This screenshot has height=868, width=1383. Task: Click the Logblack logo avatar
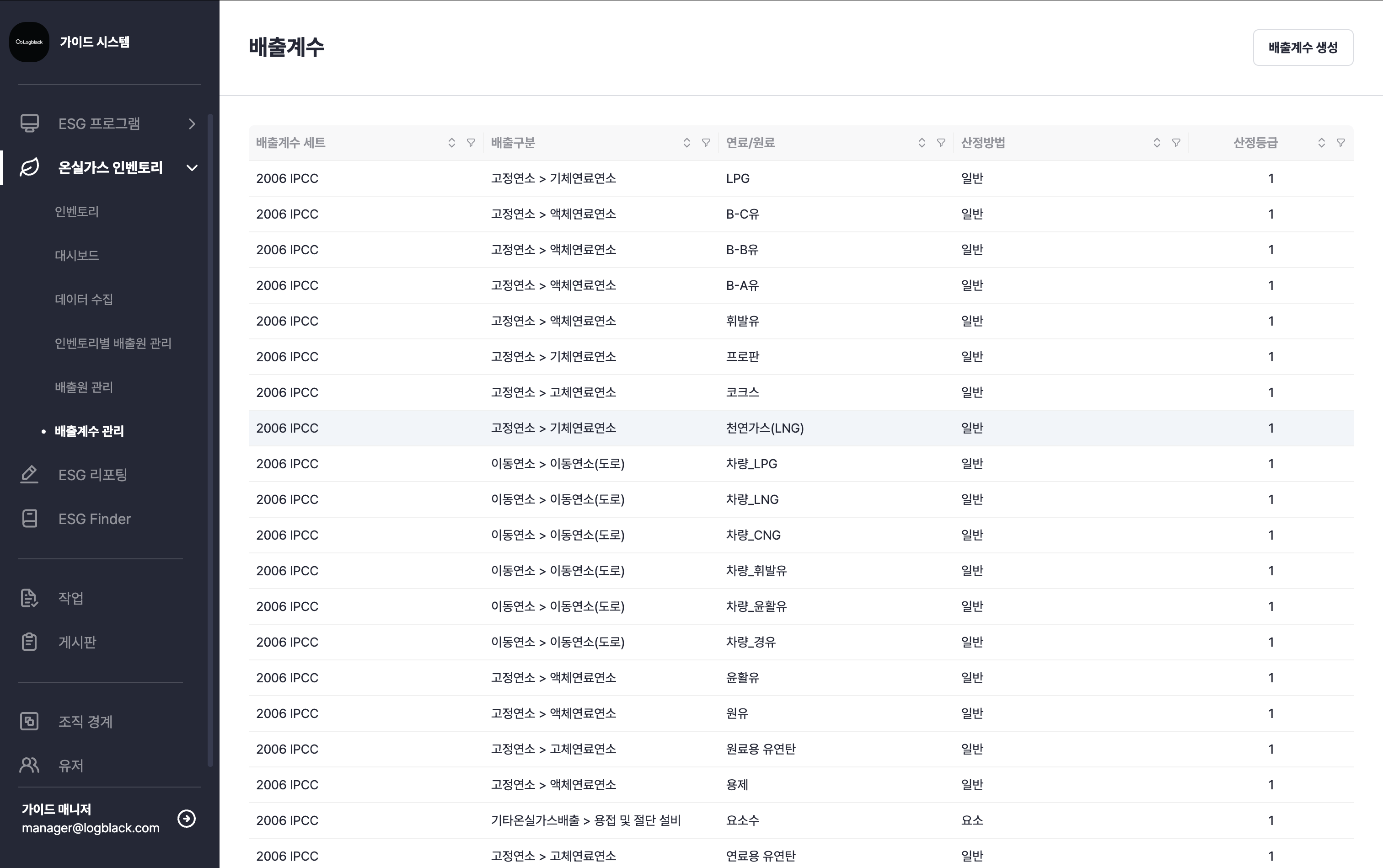29,42
